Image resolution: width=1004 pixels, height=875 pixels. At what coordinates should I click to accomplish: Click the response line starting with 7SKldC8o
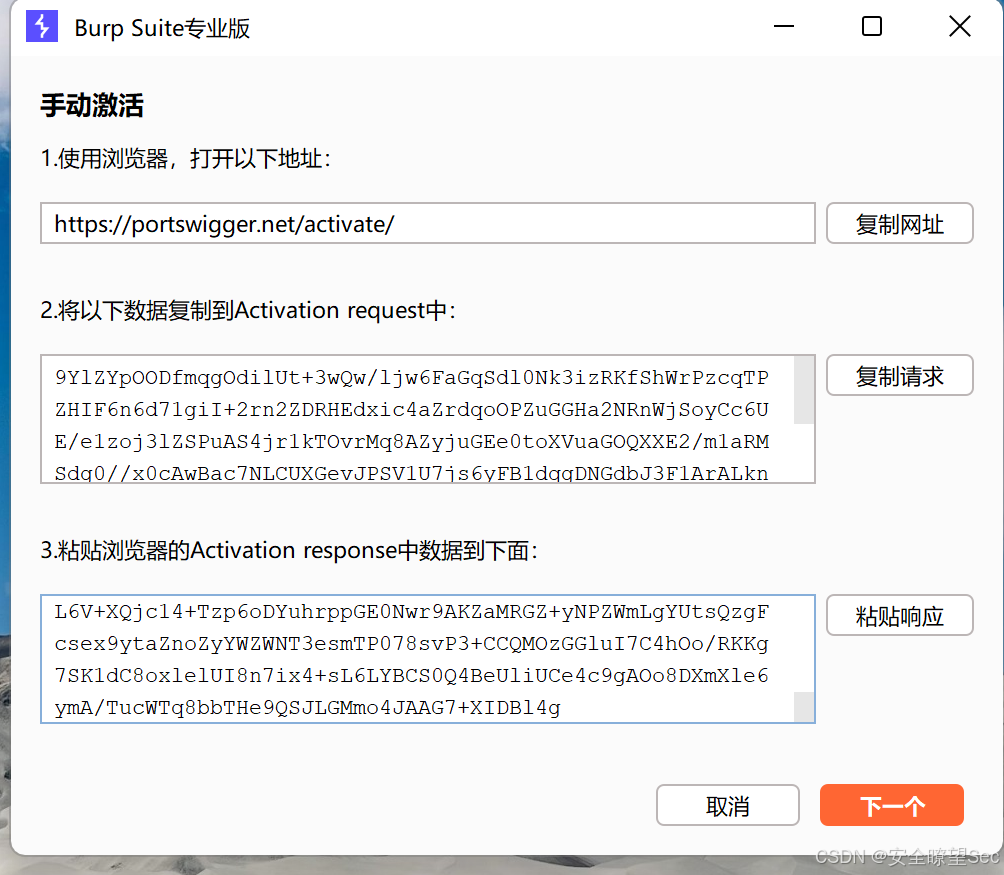tap(412, 676)
